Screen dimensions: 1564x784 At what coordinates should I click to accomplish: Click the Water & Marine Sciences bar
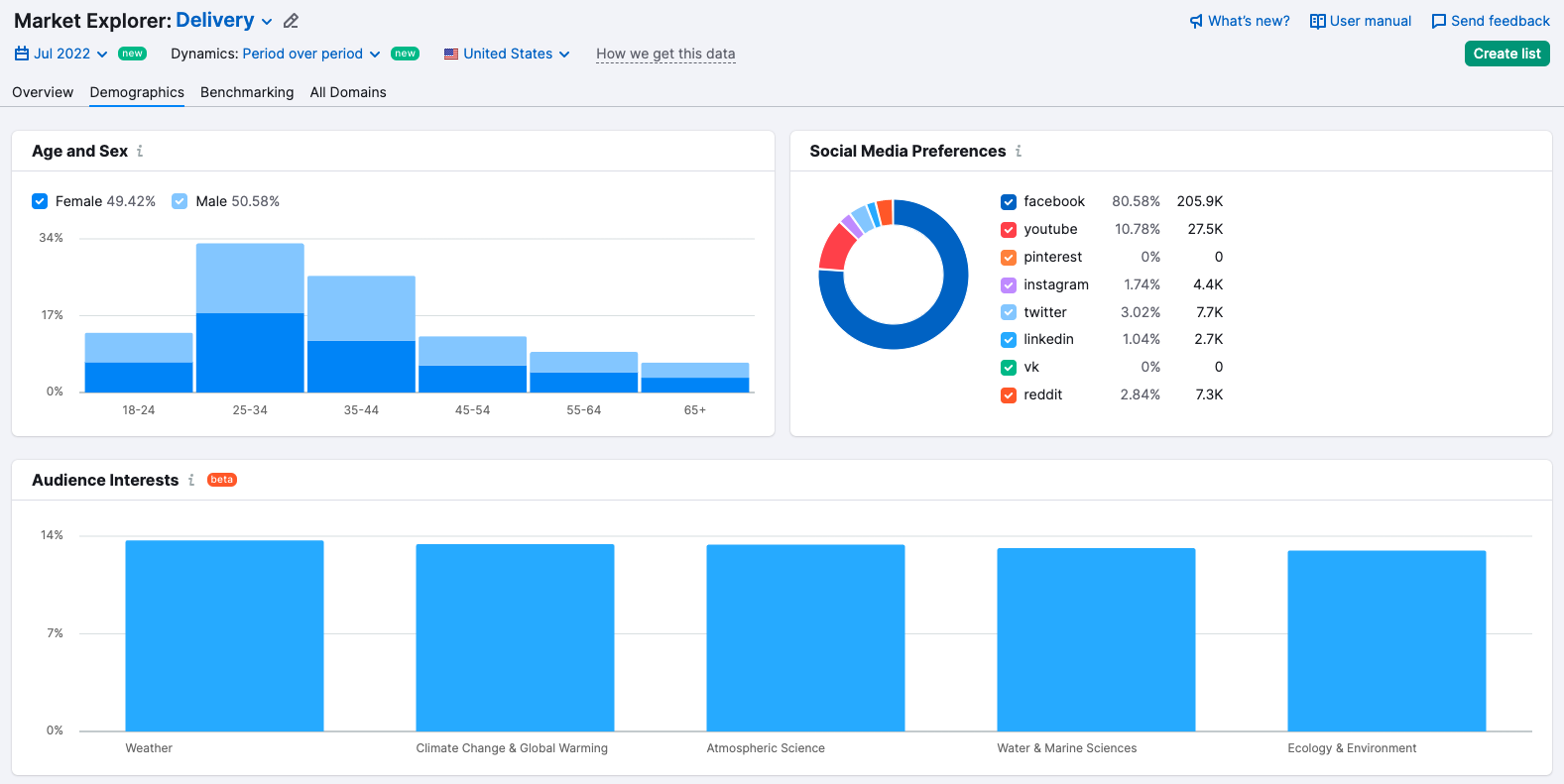(1096, 639)
